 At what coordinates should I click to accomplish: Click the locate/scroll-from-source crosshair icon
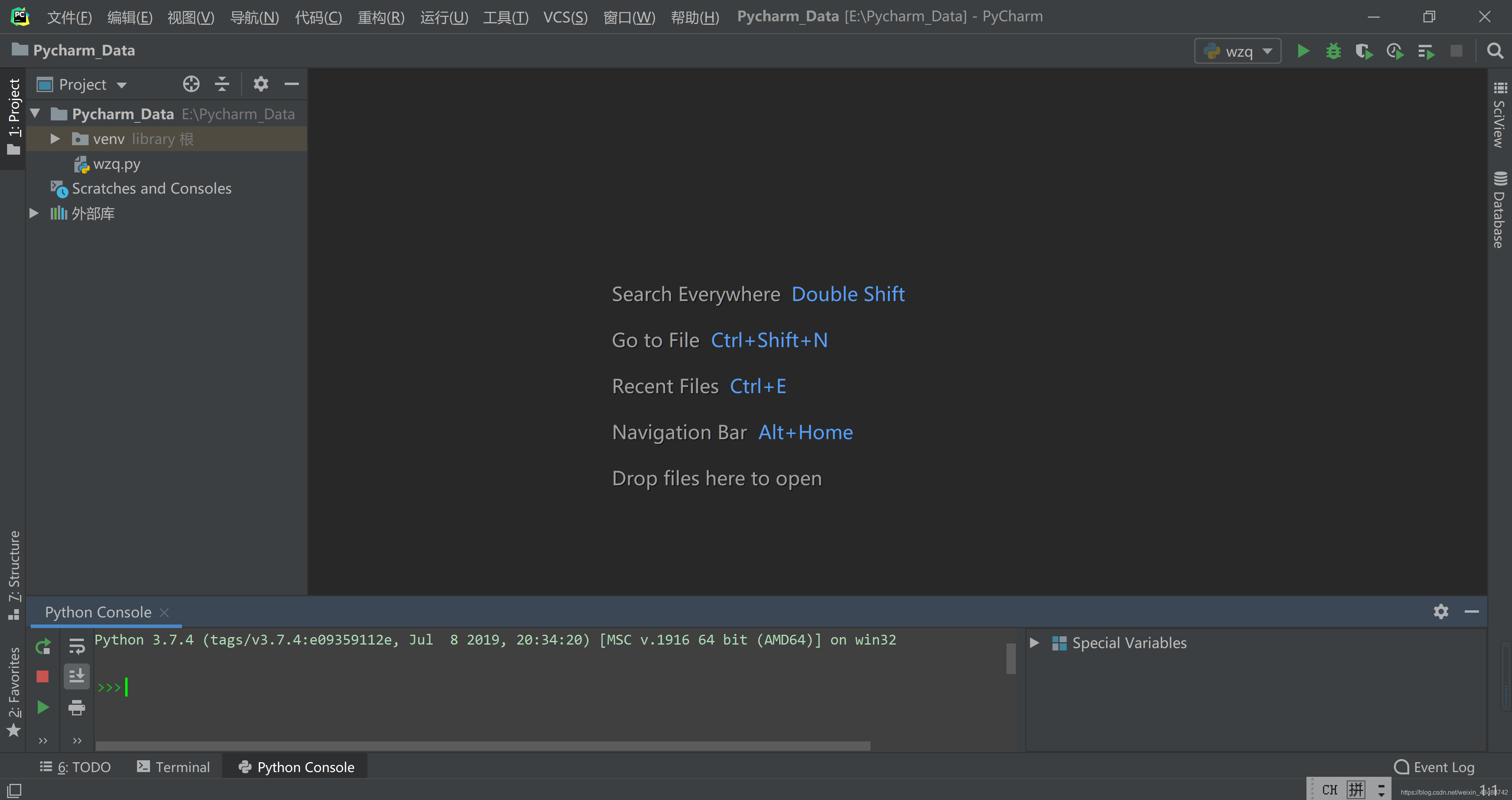(x=191, y=84)
